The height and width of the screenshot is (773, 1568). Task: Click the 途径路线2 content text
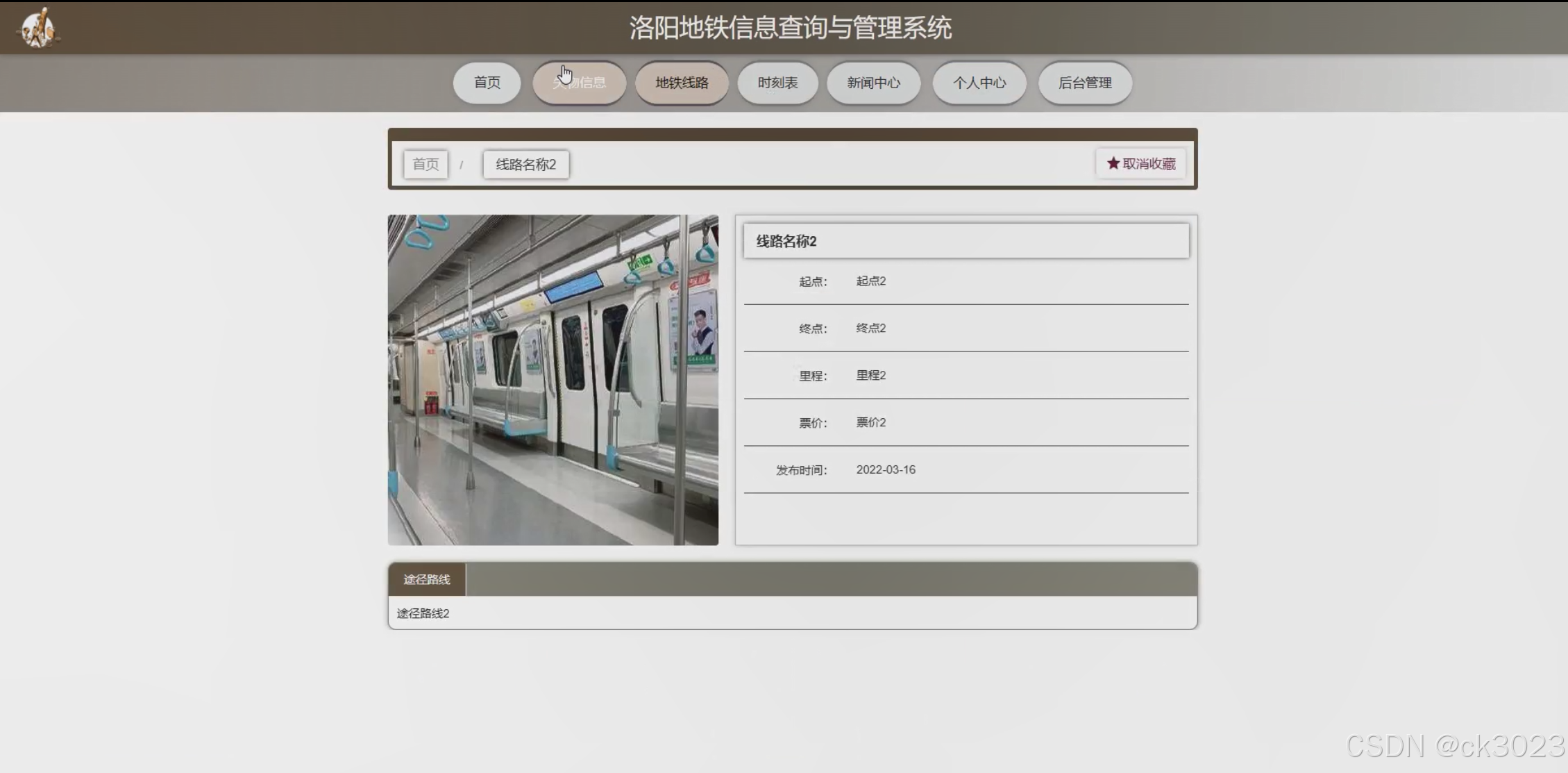click(x=423, y=613)
